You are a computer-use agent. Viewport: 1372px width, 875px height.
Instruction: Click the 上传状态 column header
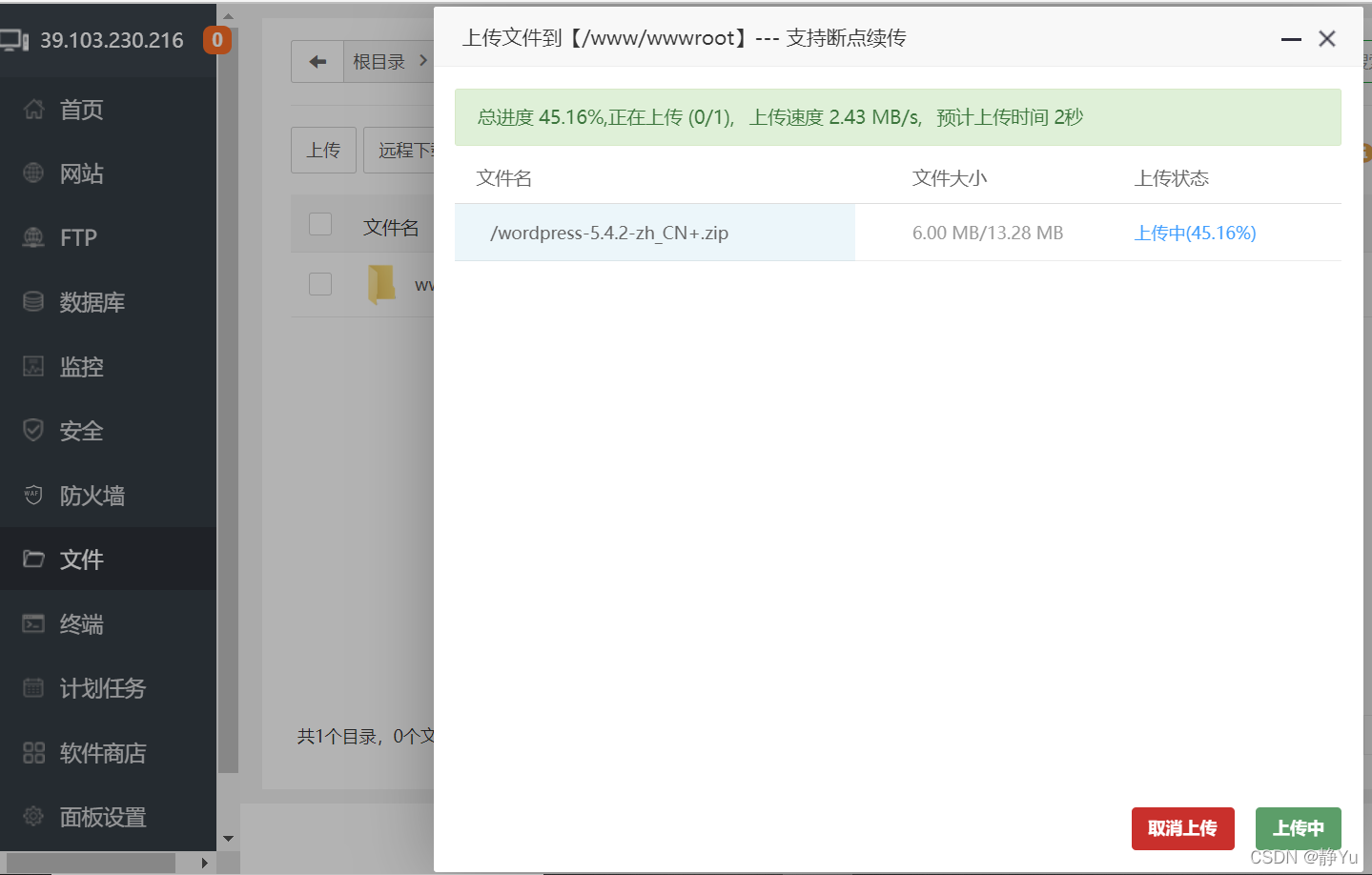[1172, 178]
